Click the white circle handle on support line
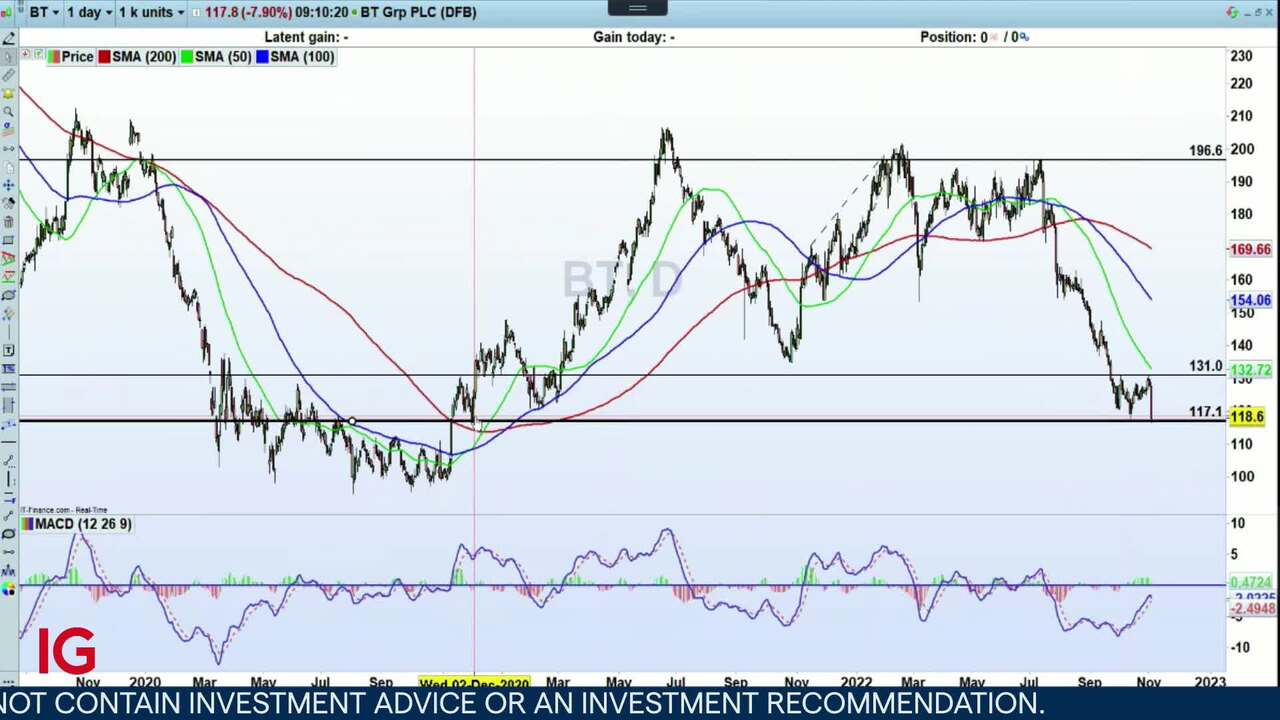1280x720 pixels. (352, 421)
